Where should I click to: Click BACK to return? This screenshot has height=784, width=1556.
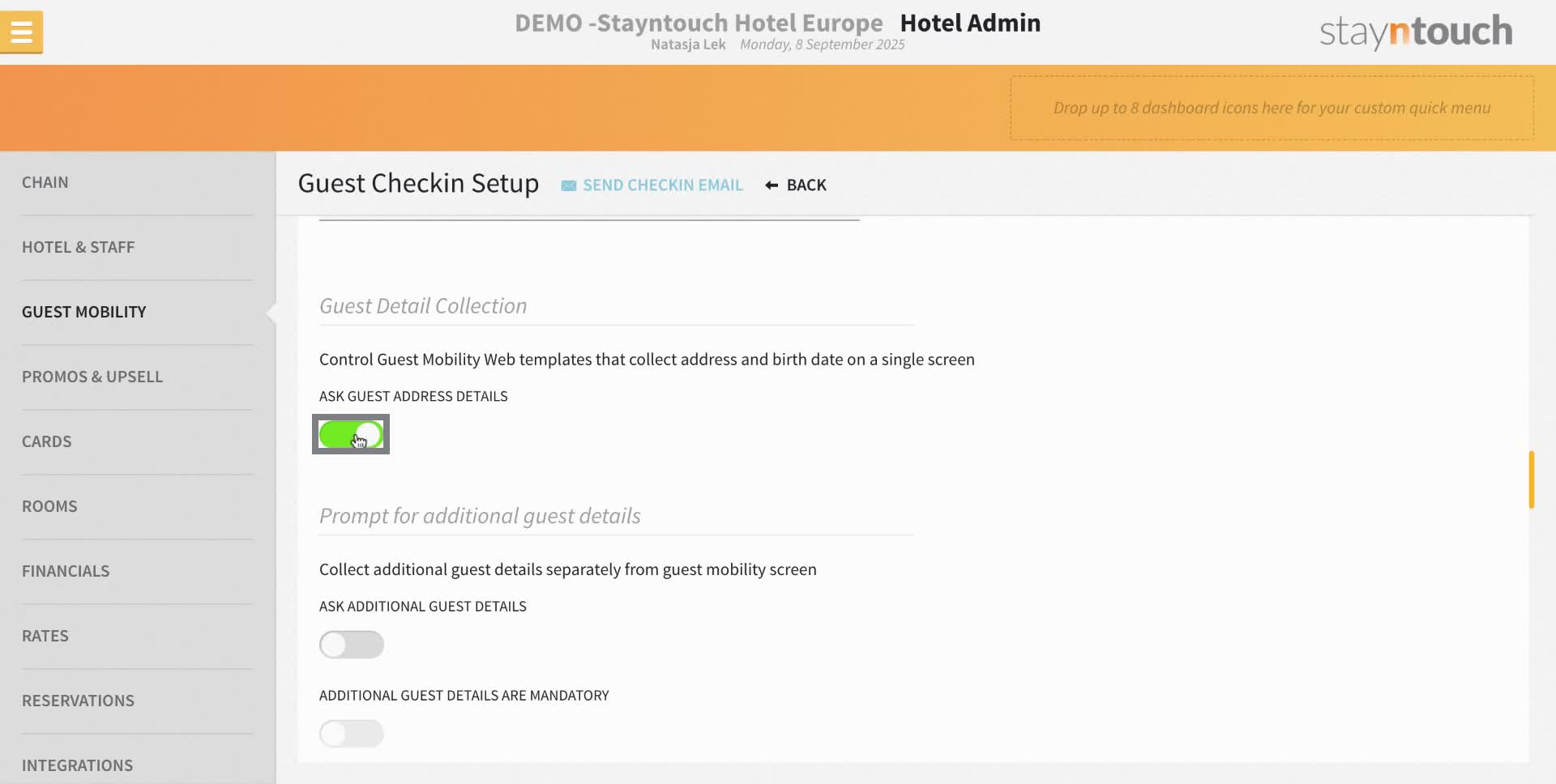(x=806, y=185)
